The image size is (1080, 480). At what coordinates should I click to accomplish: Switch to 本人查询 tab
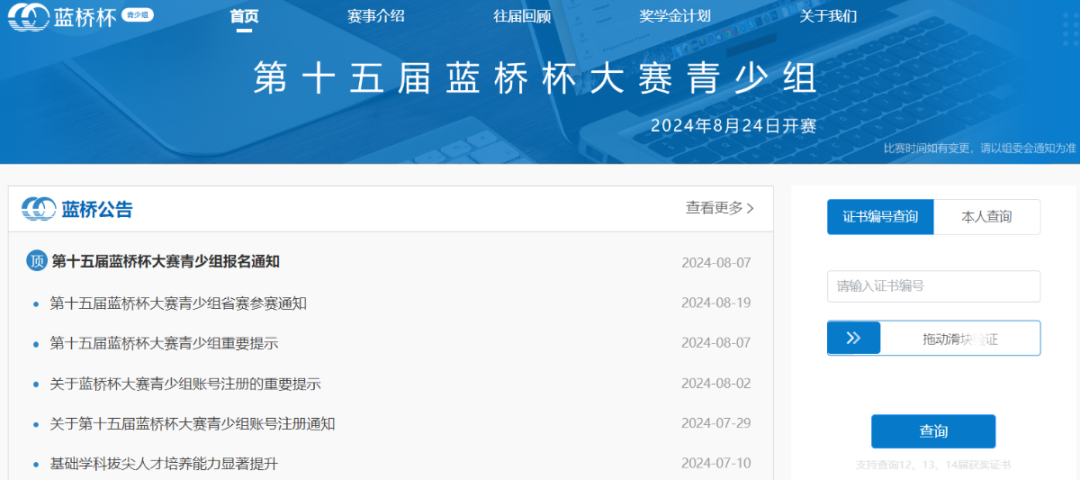coord(986,217)
